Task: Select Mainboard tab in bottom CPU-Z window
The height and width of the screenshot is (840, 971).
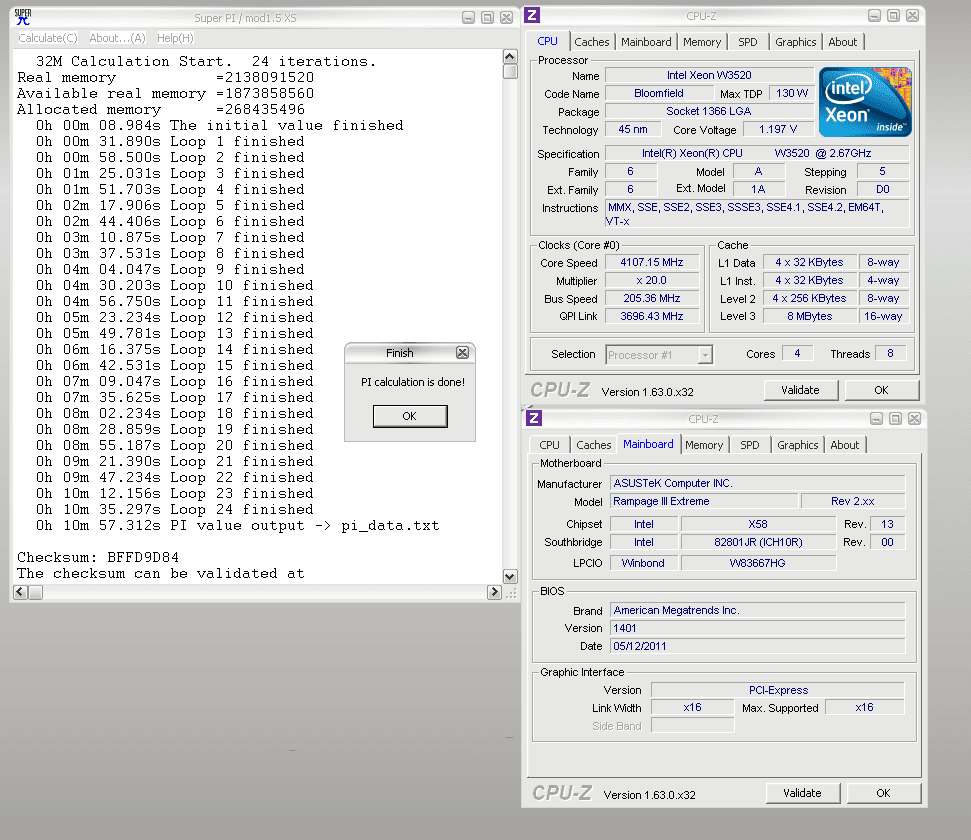Action: click(x=648, y=444)
